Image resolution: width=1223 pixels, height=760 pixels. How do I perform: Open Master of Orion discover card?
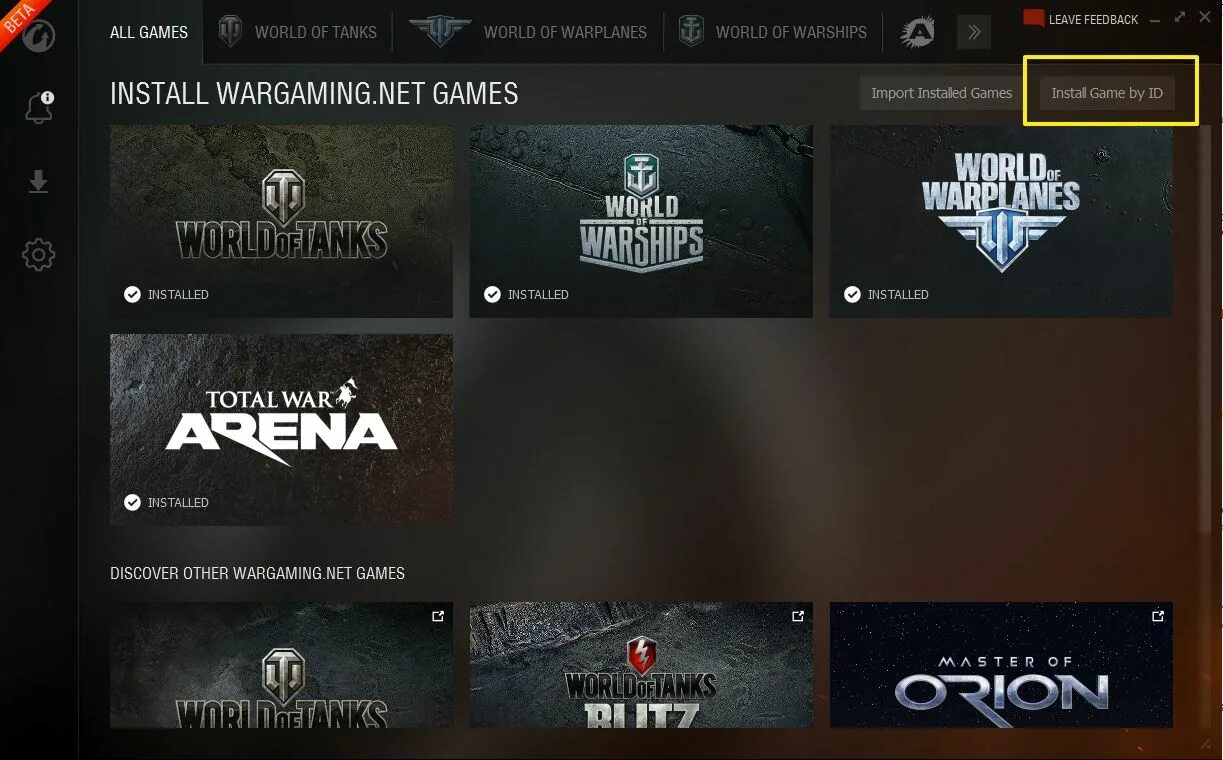pyautogui.click(x=1001, y=665)
